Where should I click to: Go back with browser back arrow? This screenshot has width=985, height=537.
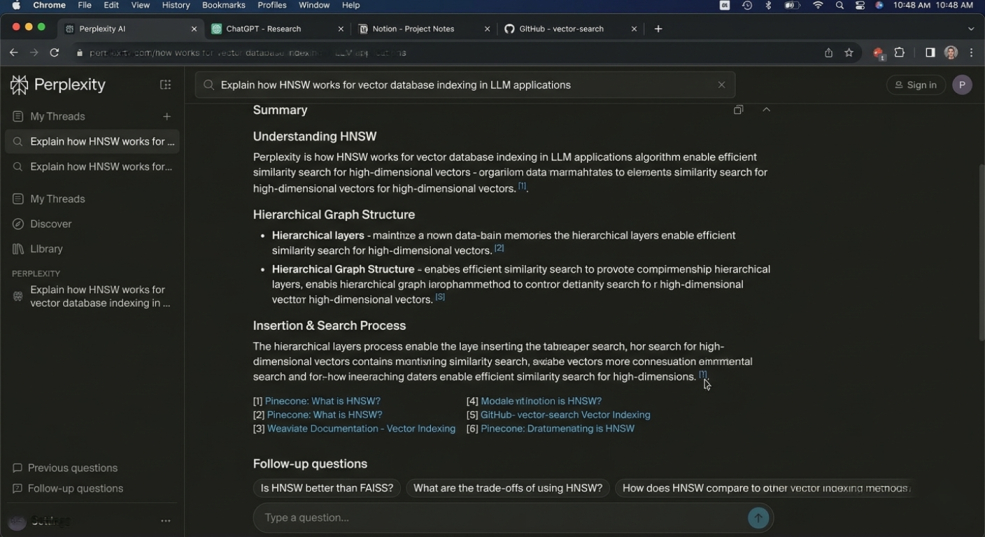14,53
